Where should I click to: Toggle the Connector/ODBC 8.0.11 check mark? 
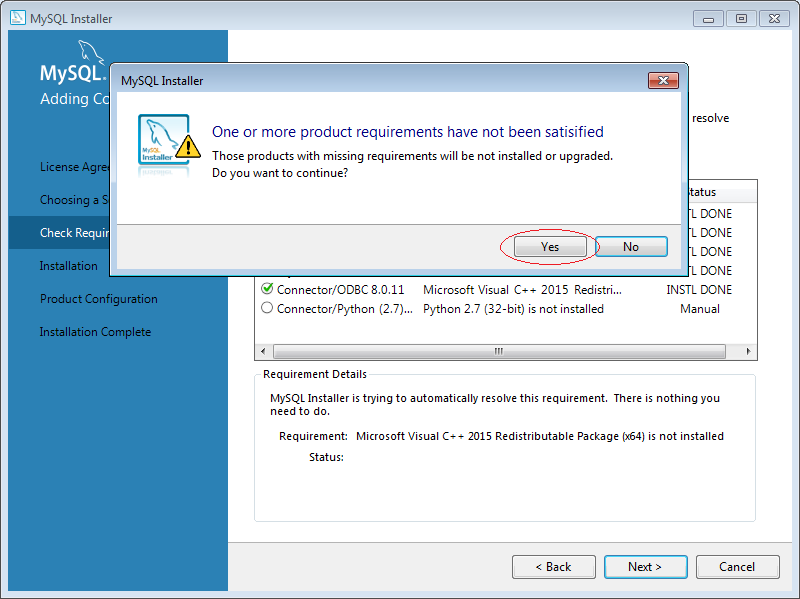pyautogui.click(x=267, y=289)
